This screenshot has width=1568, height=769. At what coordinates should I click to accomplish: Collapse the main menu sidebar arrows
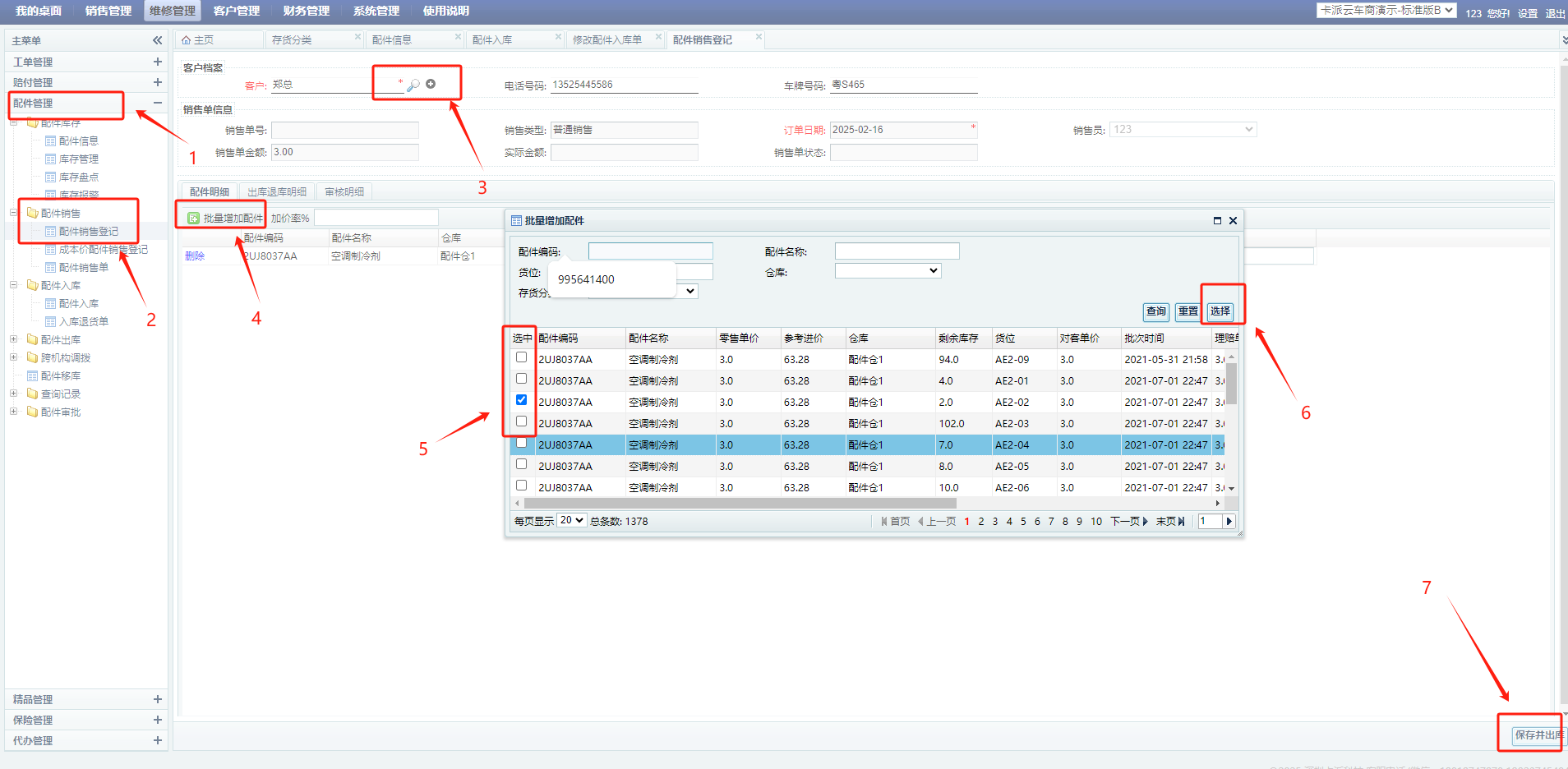[x=157, y=40]
